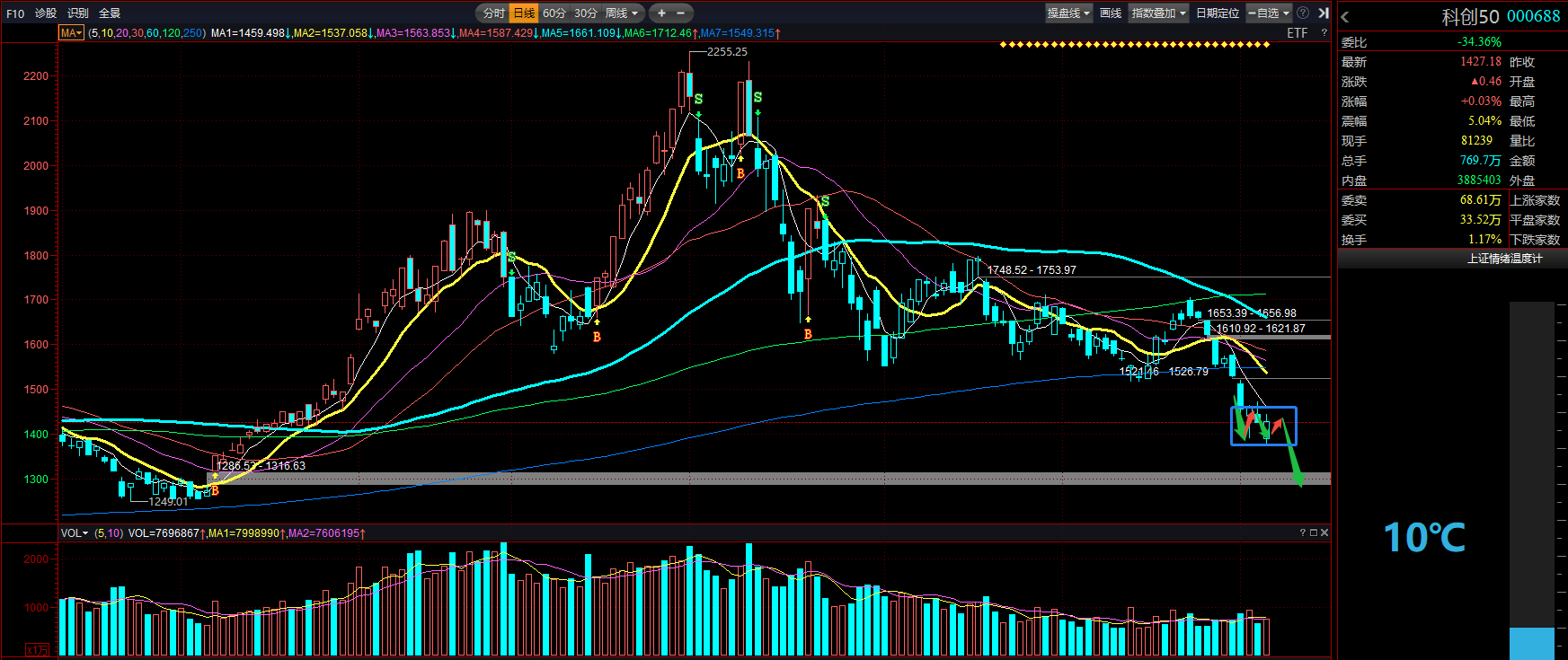Image resolution: width=1568 pixels, height=660 pixels.
Task: Open the 操盘线 dropdown
Action: point(1068,13)
